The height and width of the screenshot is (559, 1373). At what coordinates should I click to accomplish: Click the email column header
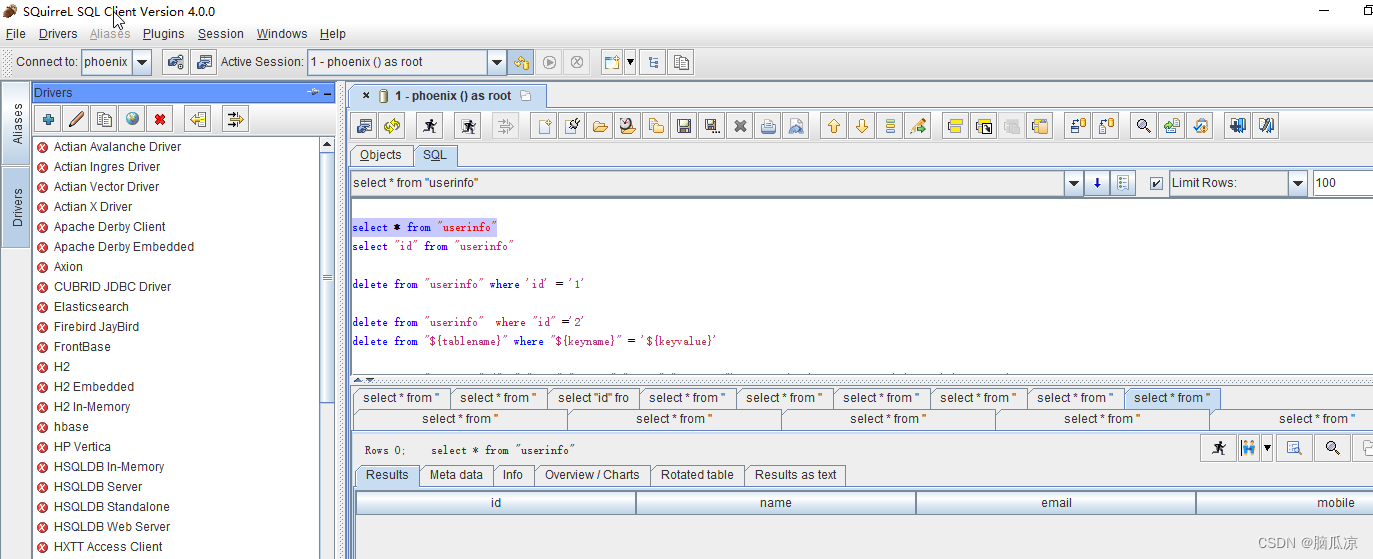1056,503
